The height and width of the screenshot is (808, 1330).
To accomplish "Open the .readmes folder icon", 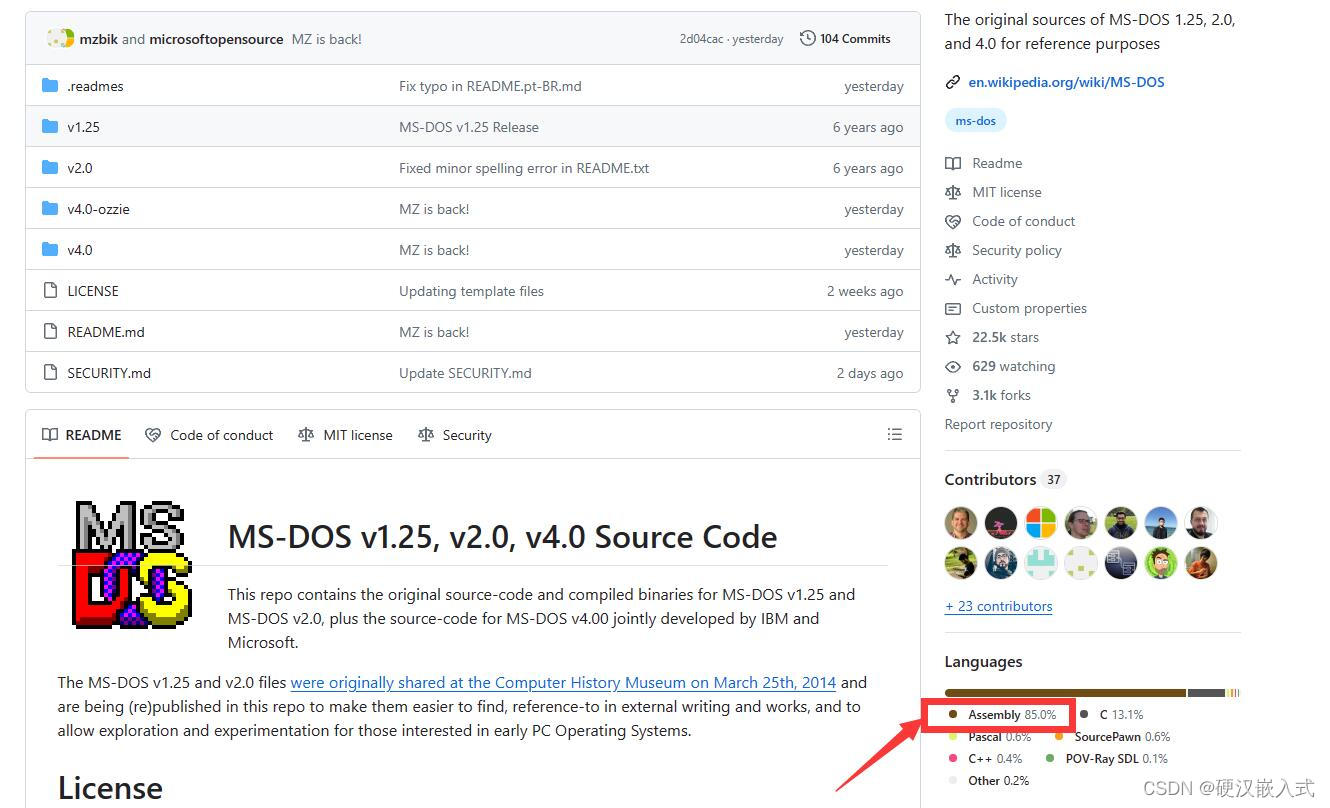I will tap(50, 86).
